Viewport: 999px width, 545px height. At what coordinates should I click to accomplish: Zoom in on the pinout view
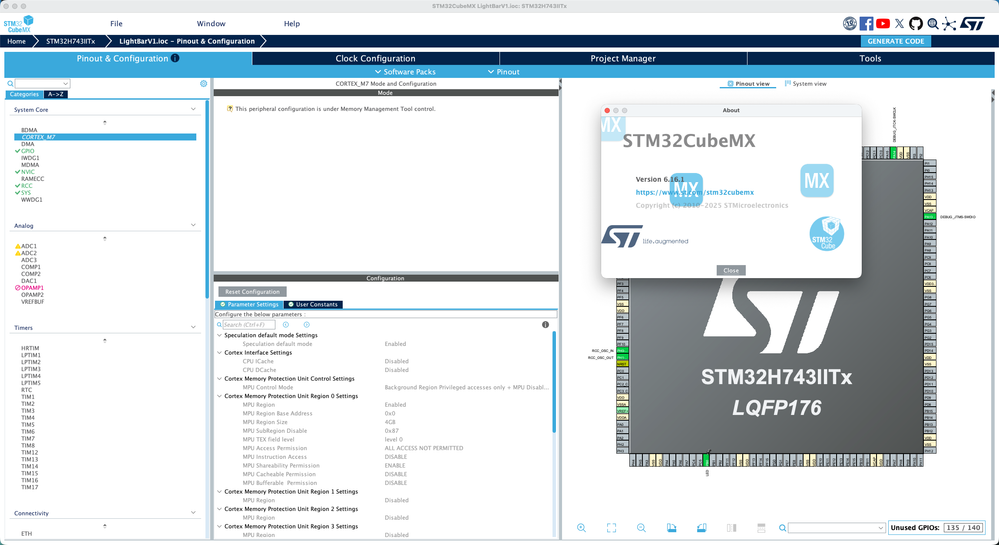[x=581, y=528]
